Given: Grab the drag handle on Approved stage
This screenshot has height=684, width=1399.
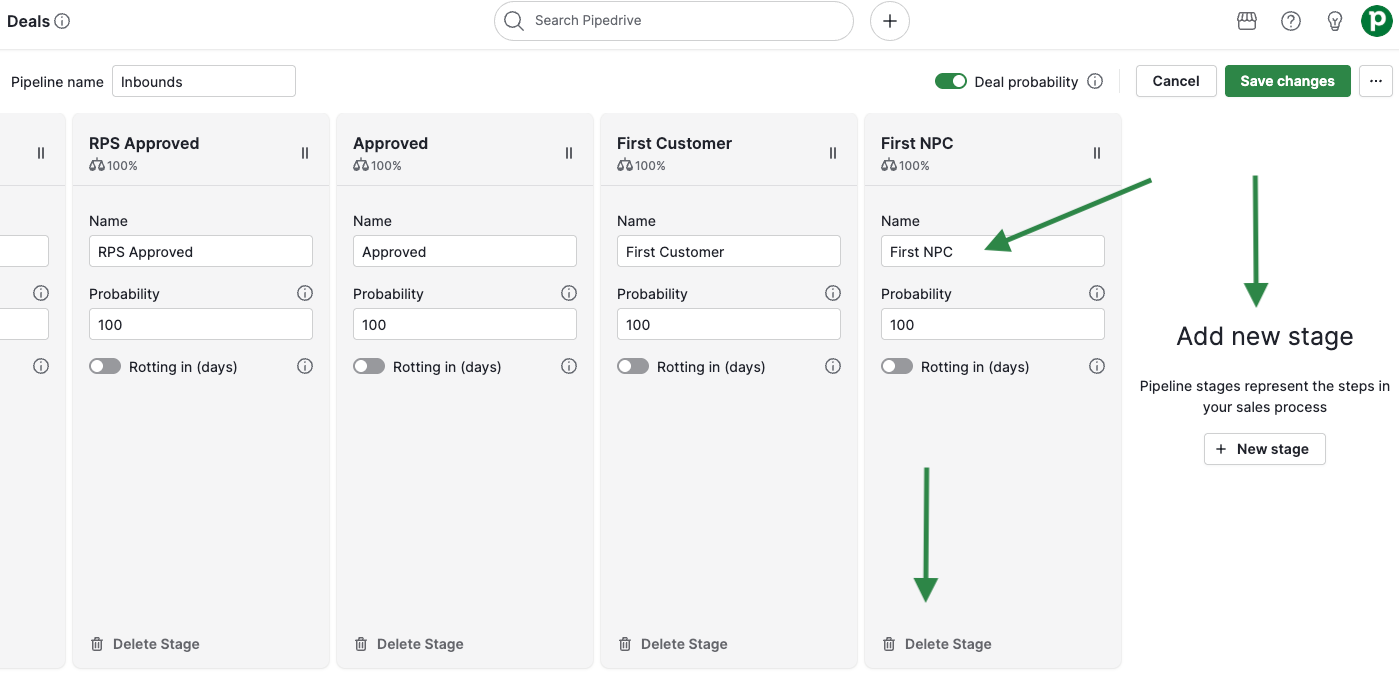Looking at the screenshot, I should coord(569,153).
